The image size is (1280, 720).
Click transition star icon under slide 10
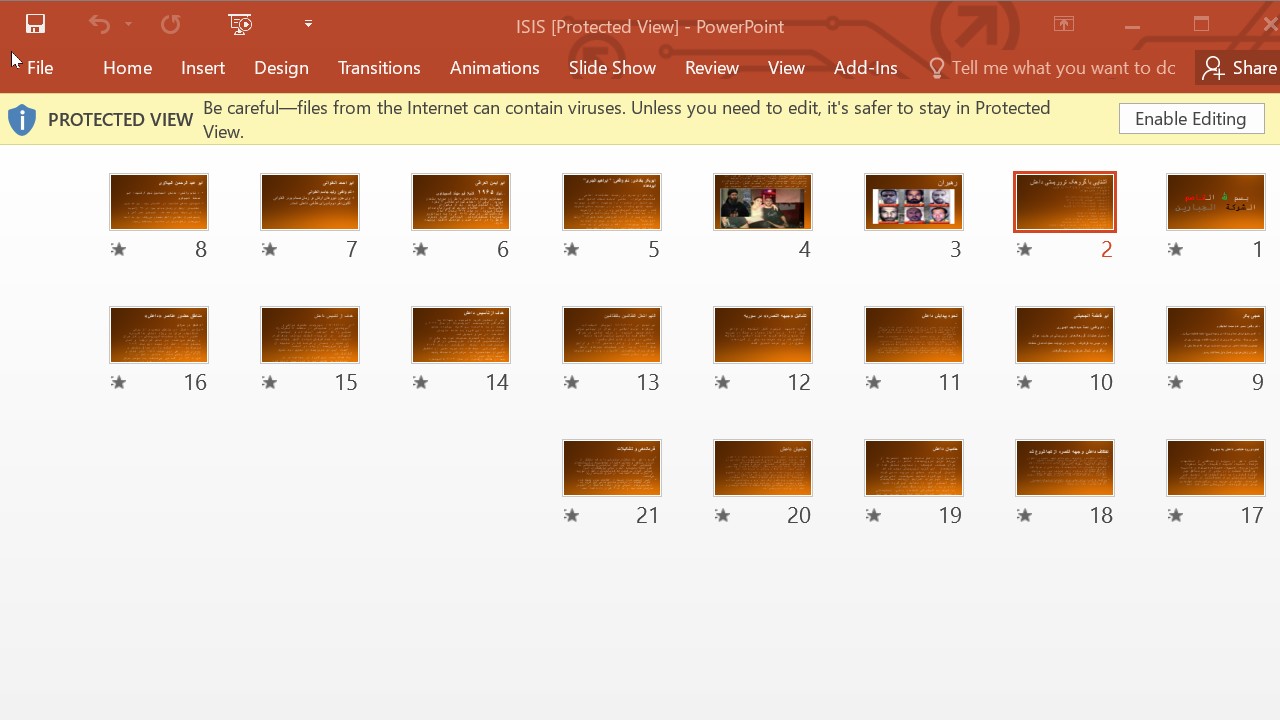click(x=1024, y=382)
